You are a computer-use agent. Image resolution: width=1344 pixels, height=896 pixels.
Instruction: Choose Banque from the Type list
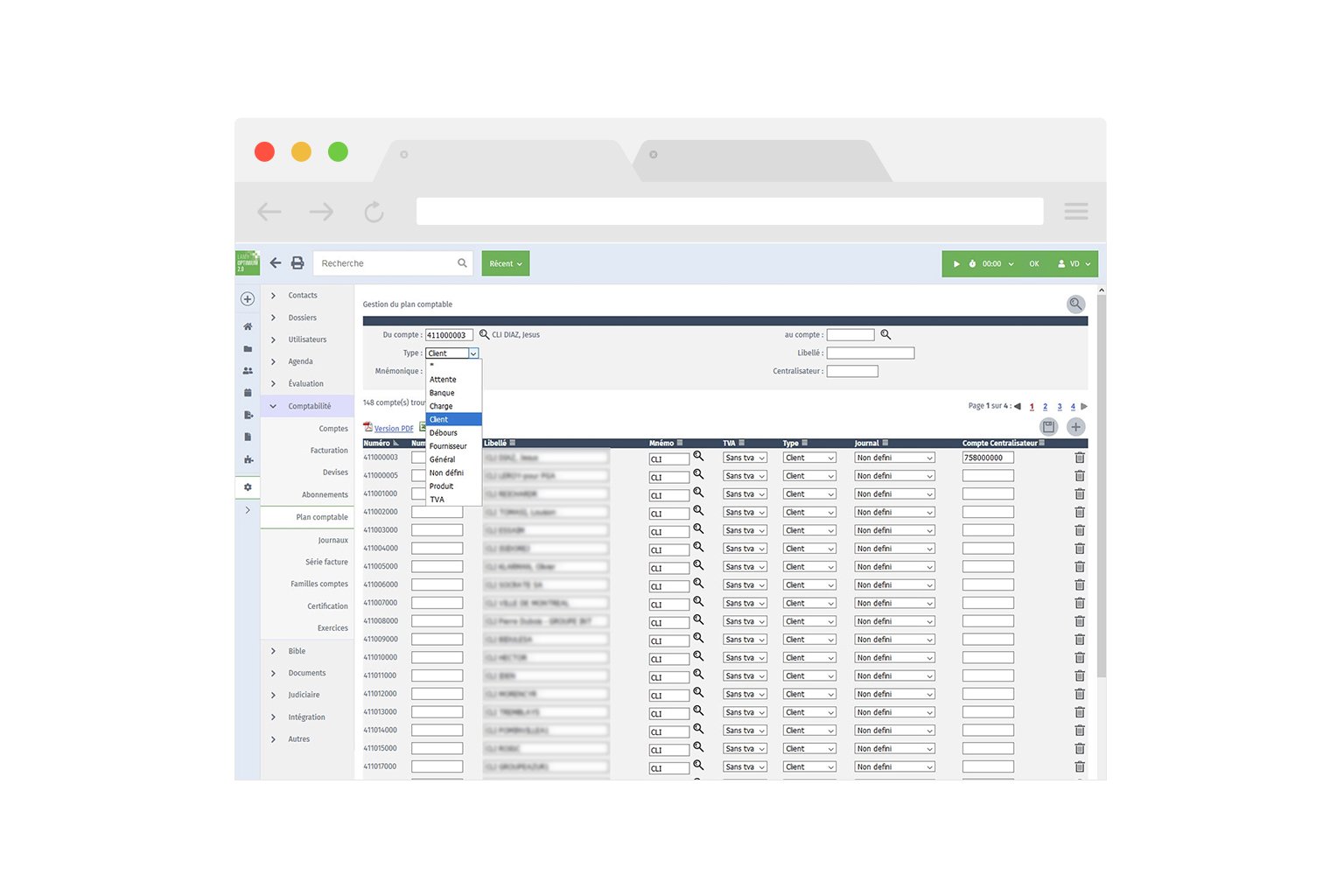pyautogui.click(x=442, y=393)
